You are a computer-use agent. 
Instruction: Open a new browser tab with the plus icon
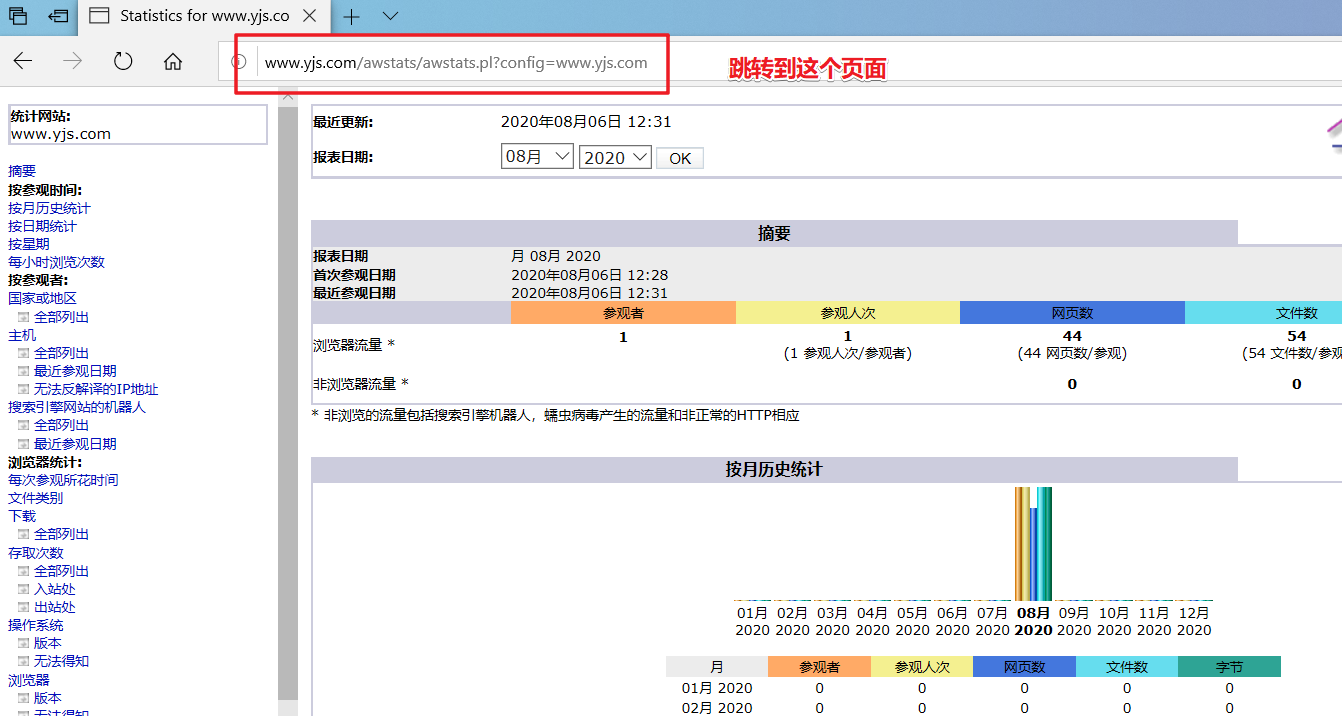[x=349, y=16]
